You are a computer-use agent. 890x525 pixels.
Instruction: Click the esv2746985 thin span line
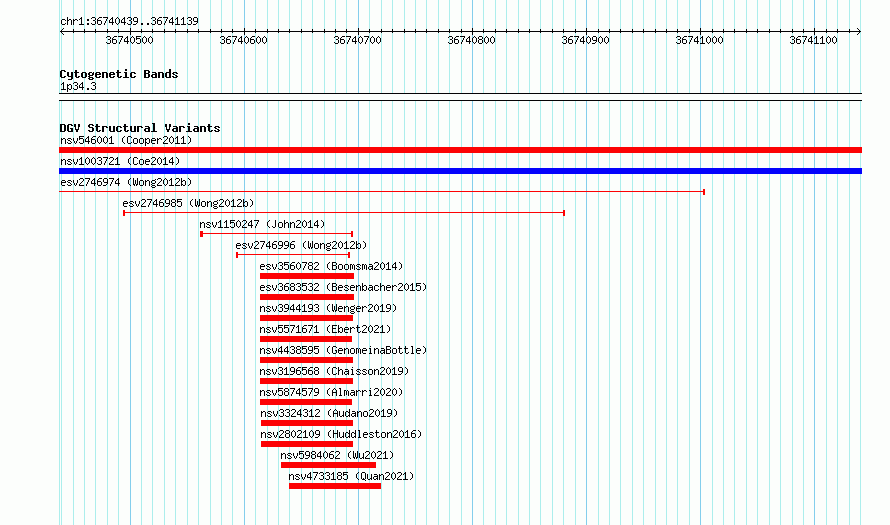tap(344, 213)
